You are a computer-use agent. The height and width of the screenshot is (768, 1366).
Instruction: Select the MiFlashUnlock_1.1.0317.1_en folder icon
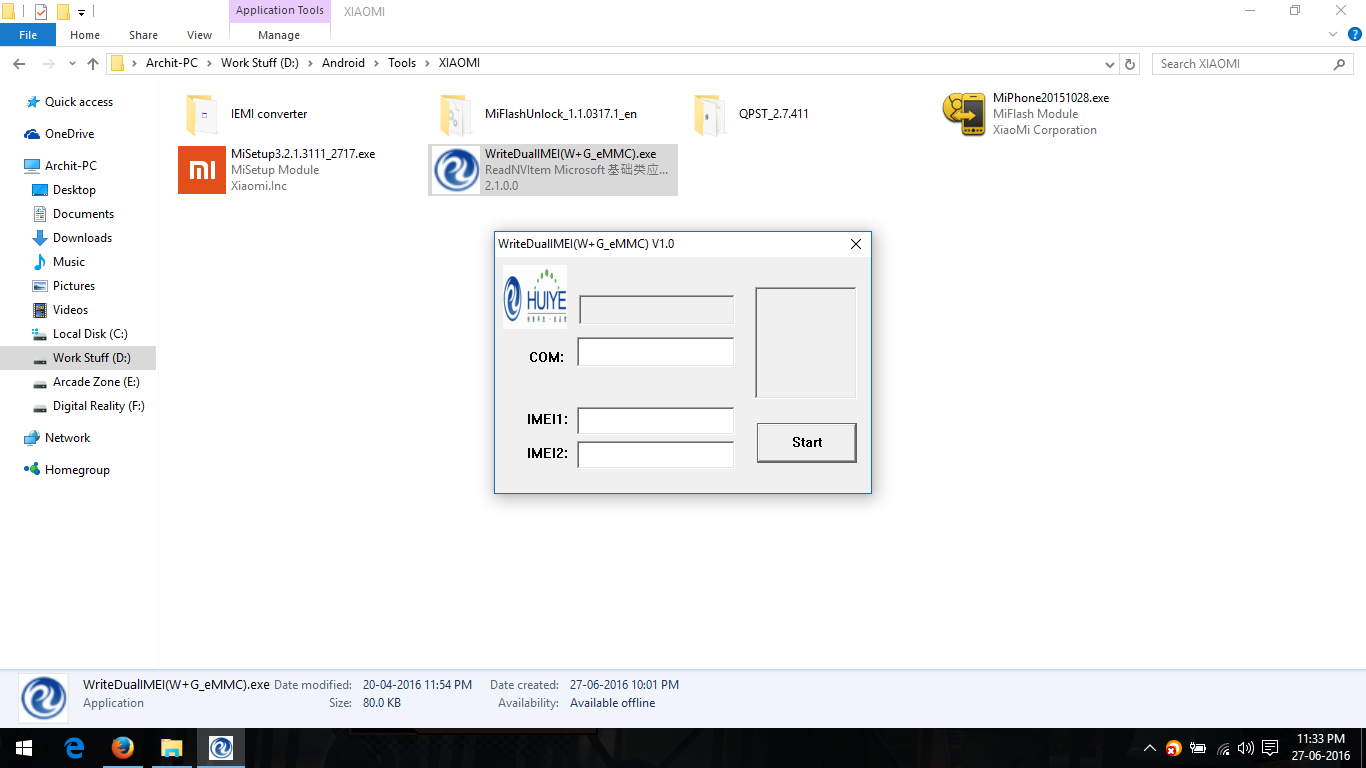point(456,114)
